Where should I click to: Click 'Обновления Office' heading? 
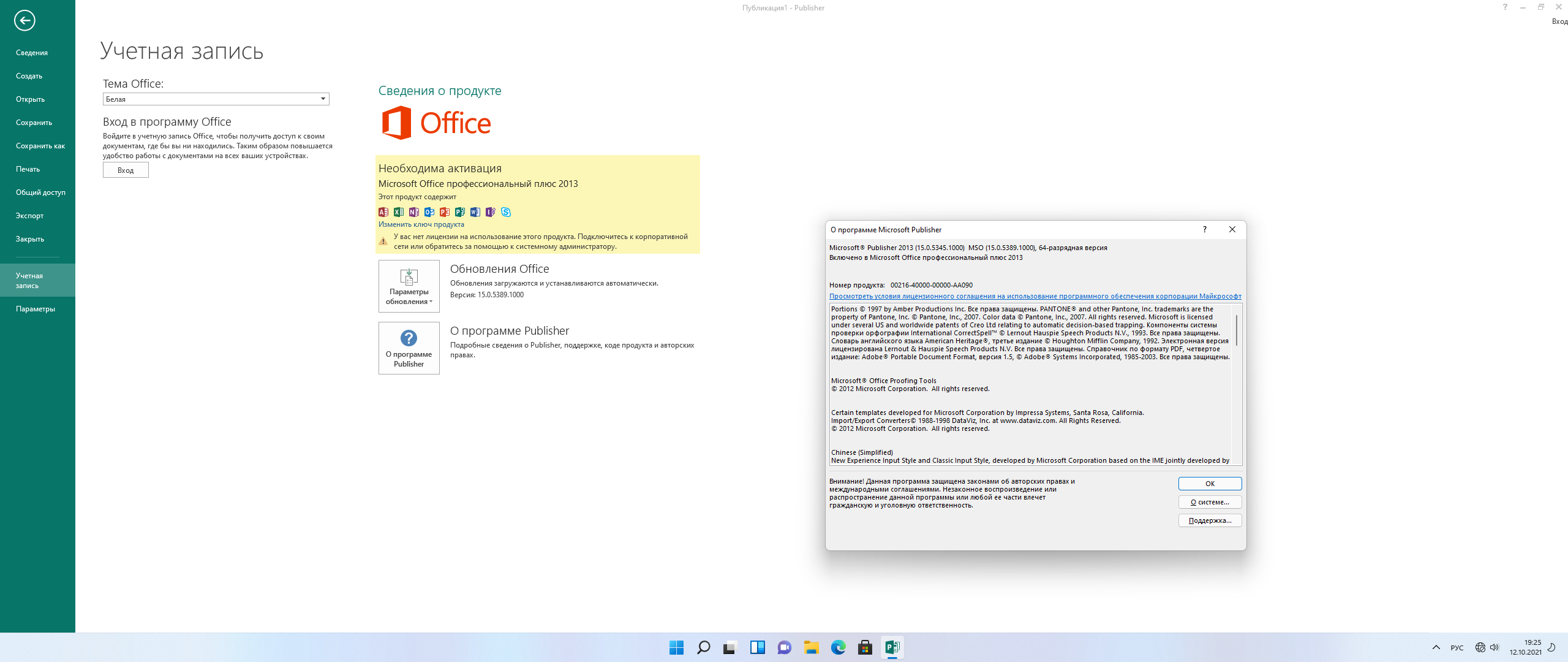pyautogui.click(x=499, y=269)
